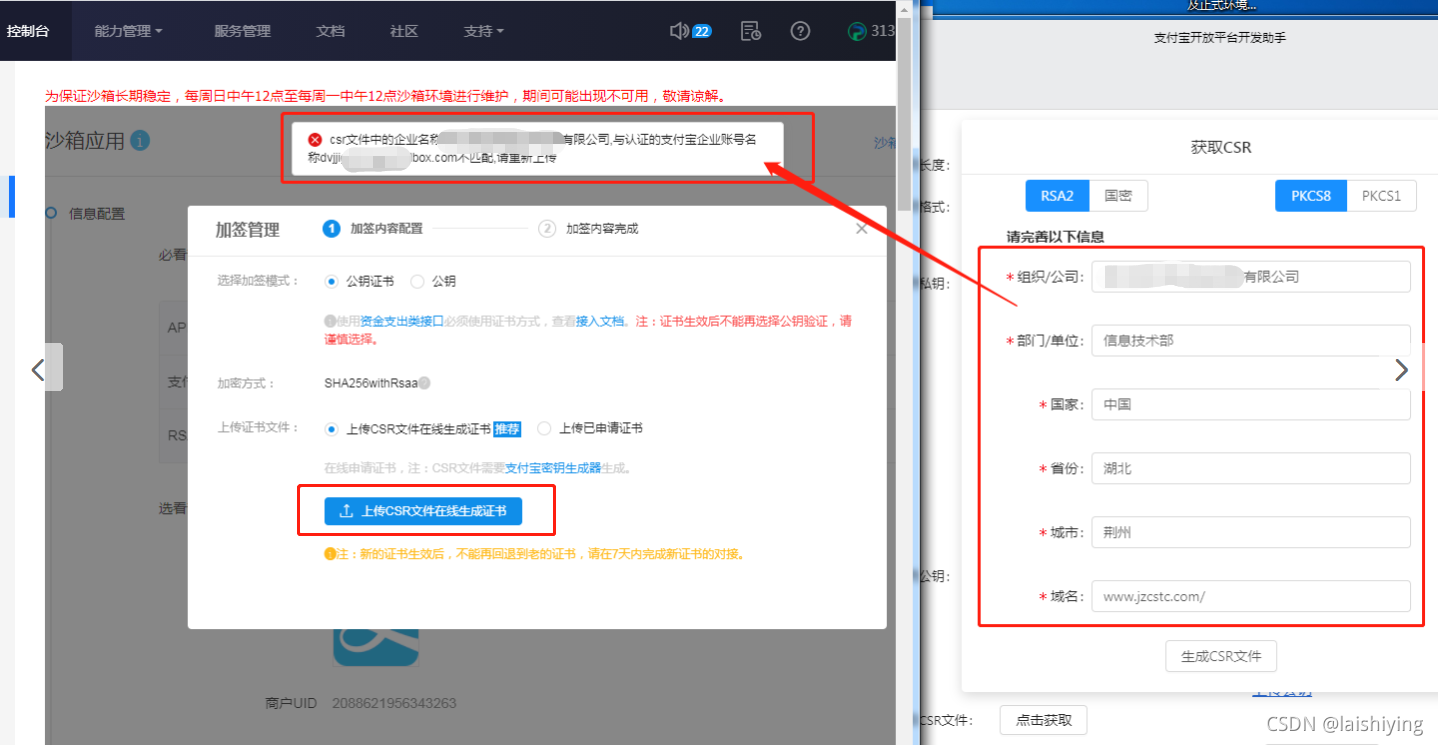This screenshot has width=1438, height=745.
Task: Click the help question mark icon in top bar
Action: pyautogui.click(x=800, y=31)
